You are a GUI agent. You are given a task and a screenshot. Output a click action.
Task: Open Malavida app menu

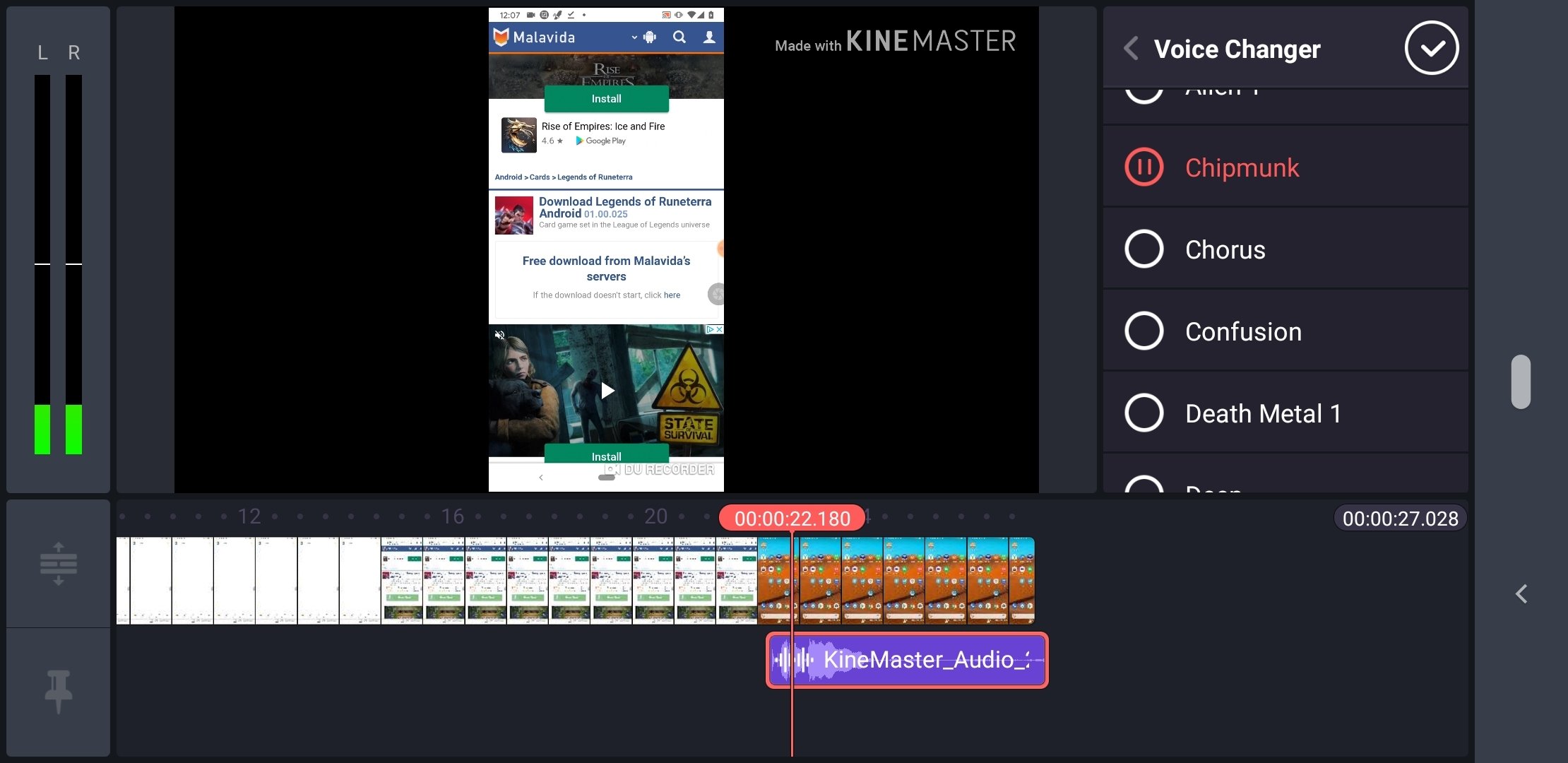pyautogui.click(x=636, y=37)
